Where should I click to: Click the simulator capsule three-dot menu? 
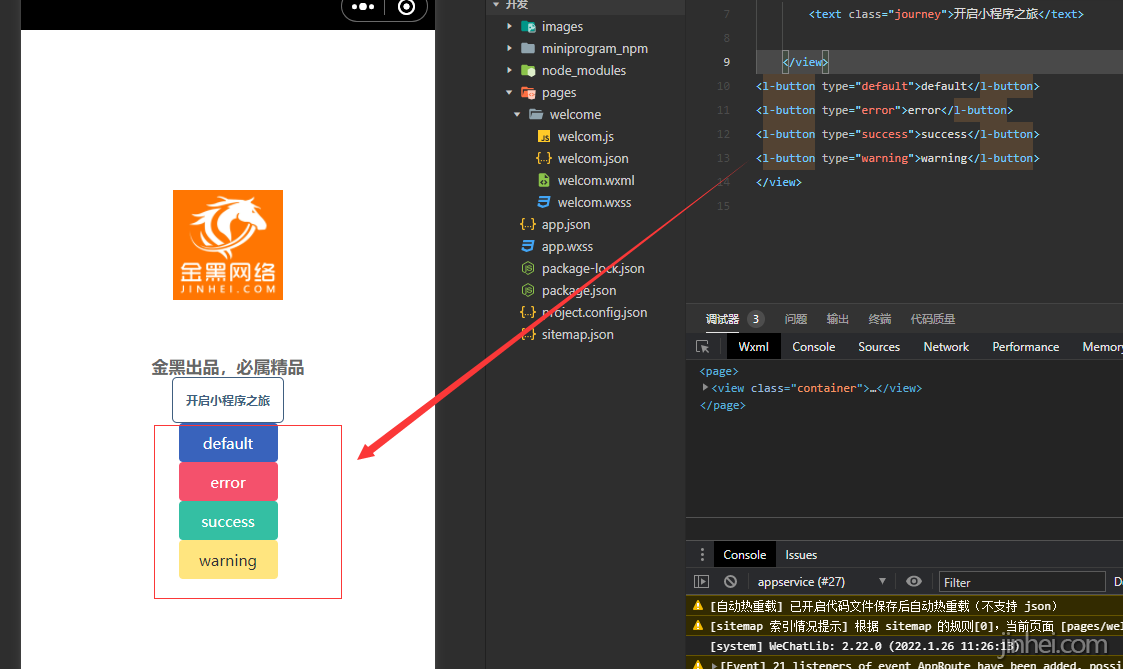click(x=364, y=7)
